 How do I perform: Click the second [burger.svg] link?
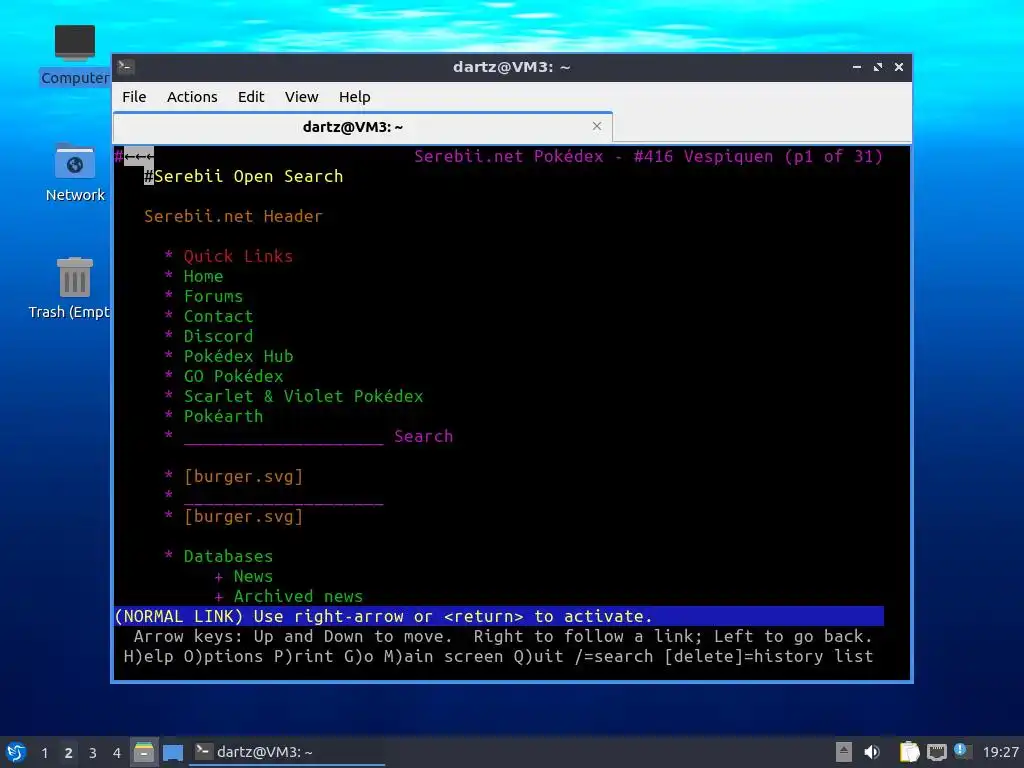coord(244,516)
